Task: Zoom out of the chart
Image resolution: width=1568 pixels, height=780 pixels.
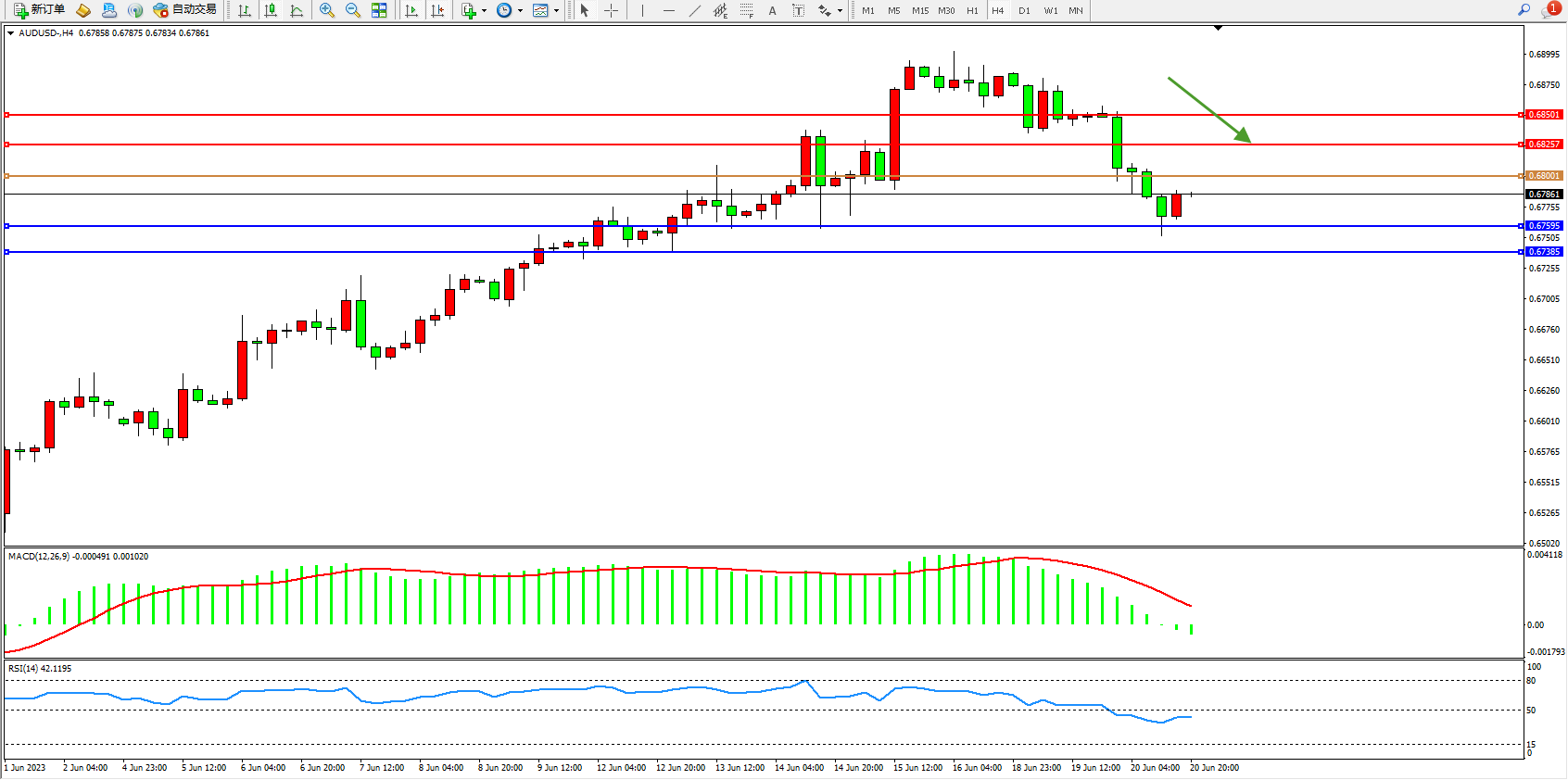Action: pos(353,10)
